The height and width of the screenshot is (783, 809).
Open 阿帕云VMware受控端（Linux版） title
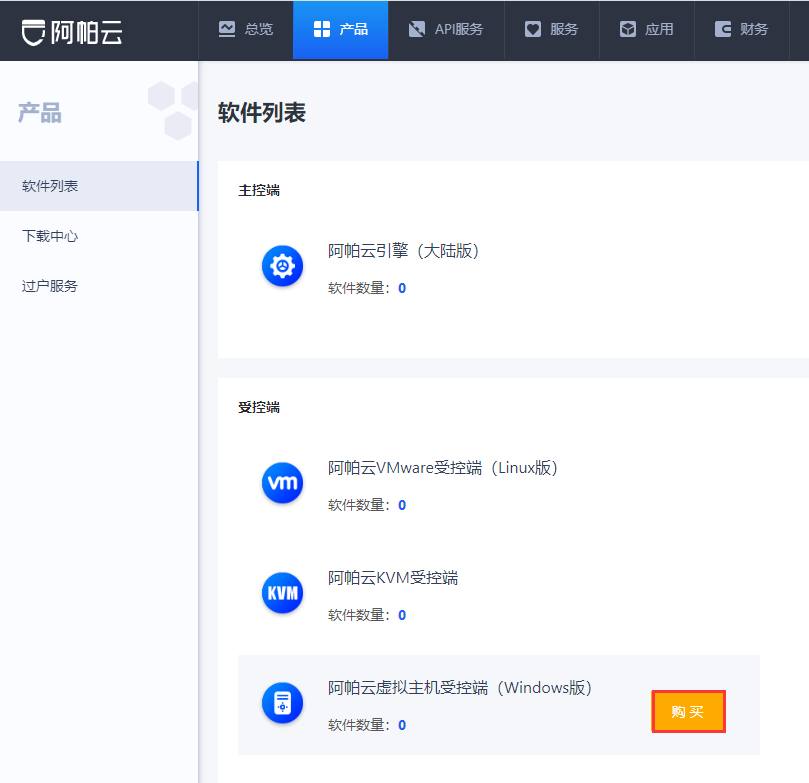443,468
